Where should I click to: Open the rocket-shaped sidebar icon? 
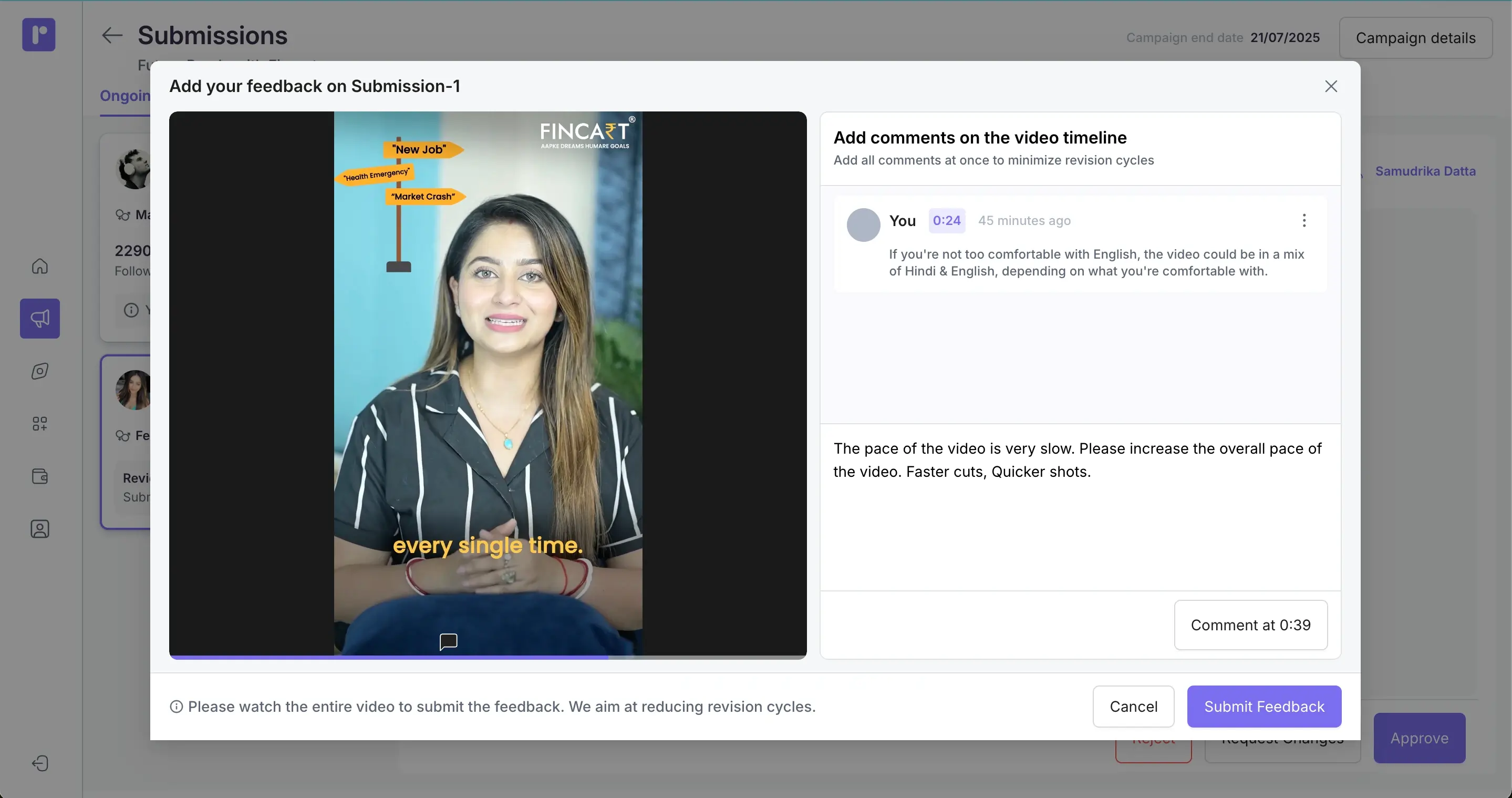click(x=39, y=371)
